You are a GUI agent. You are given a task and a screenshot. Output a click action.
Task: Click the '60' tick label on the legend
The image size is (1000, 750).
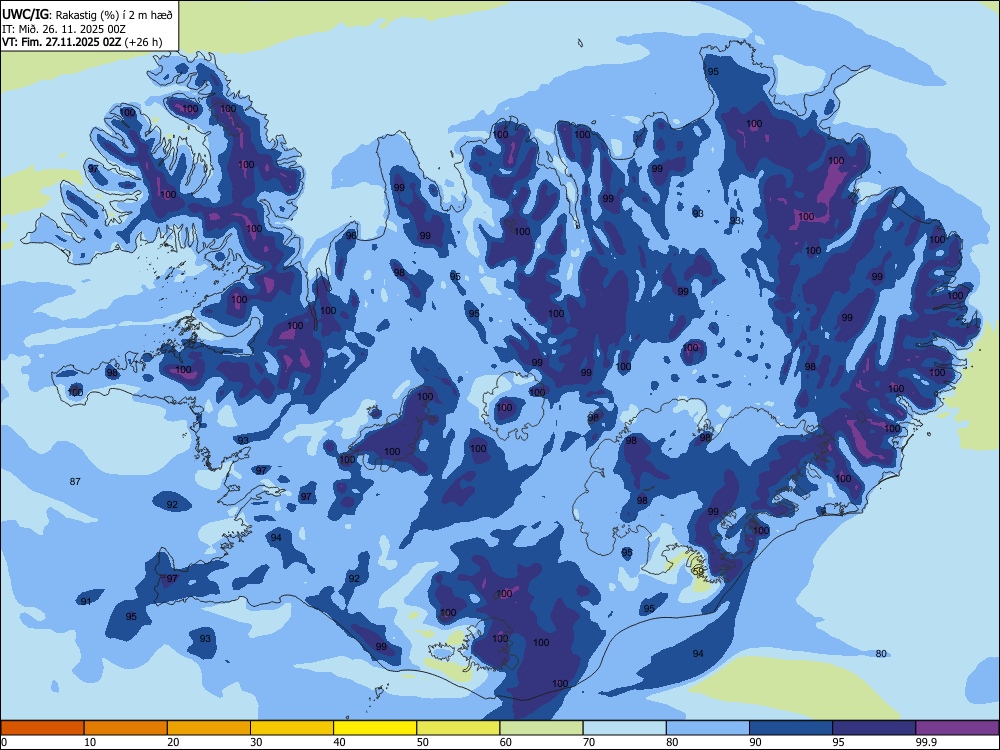pos(506,742)
